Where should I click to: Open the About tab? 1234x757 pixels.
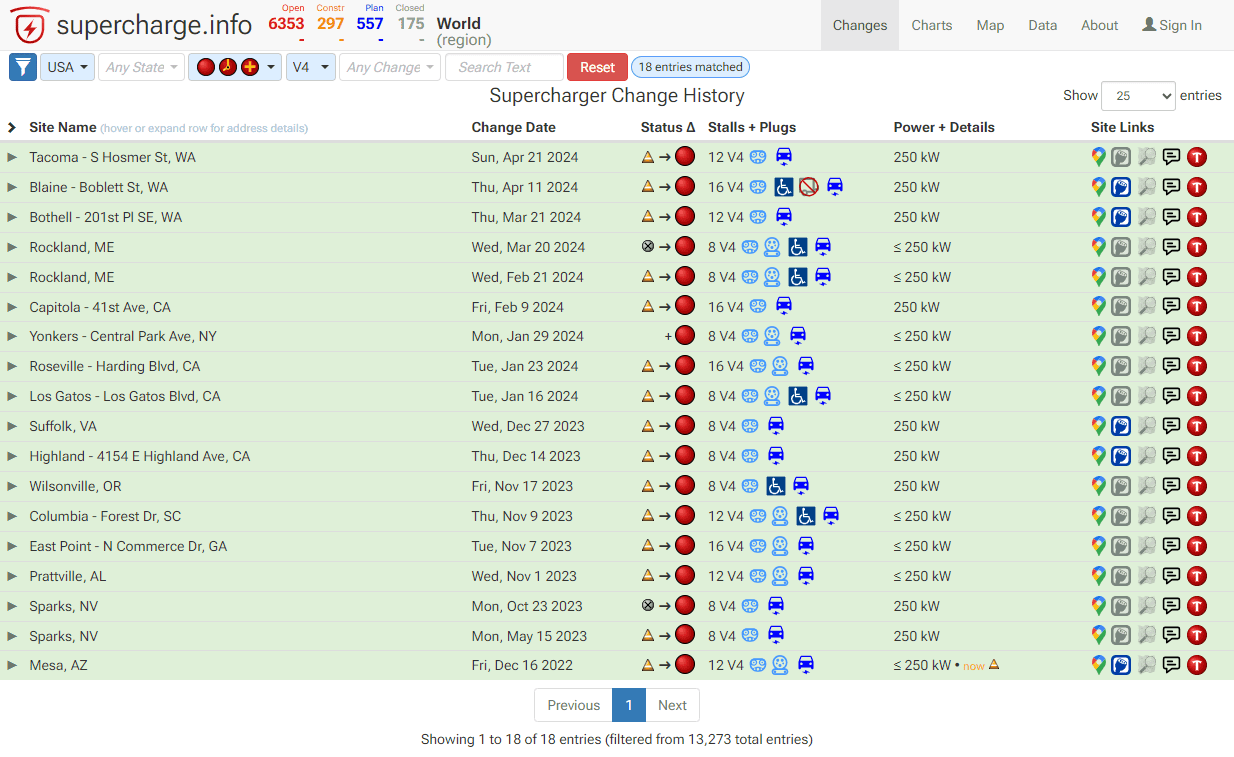pos(1099,25)
